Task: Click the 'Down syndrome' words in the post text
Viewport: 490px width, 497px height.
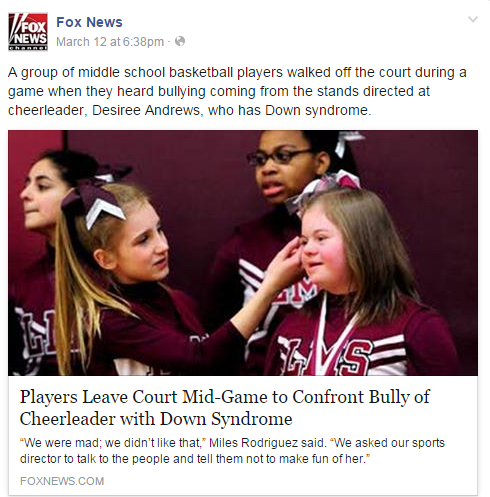Action: (x=318, y=110)
